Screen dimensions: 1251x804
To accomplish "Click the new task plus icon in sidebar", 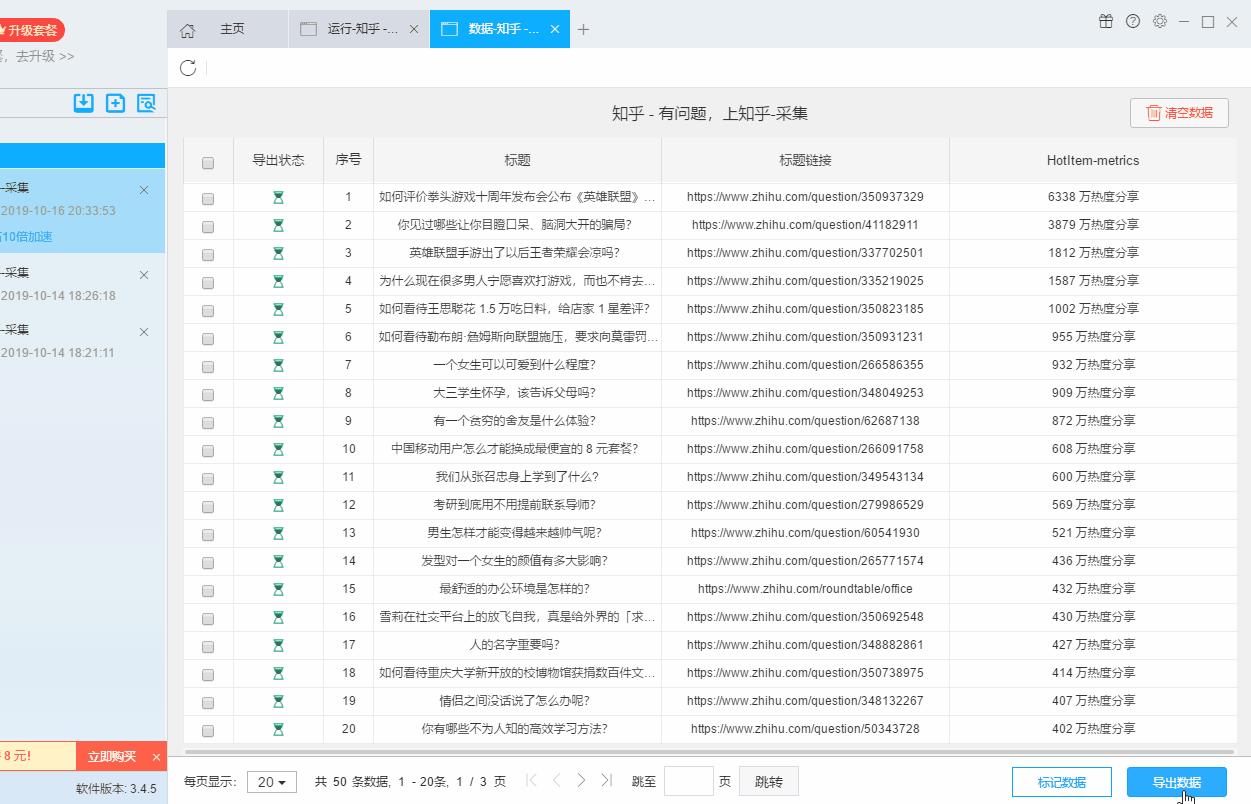I will click(x=115, y=102).
